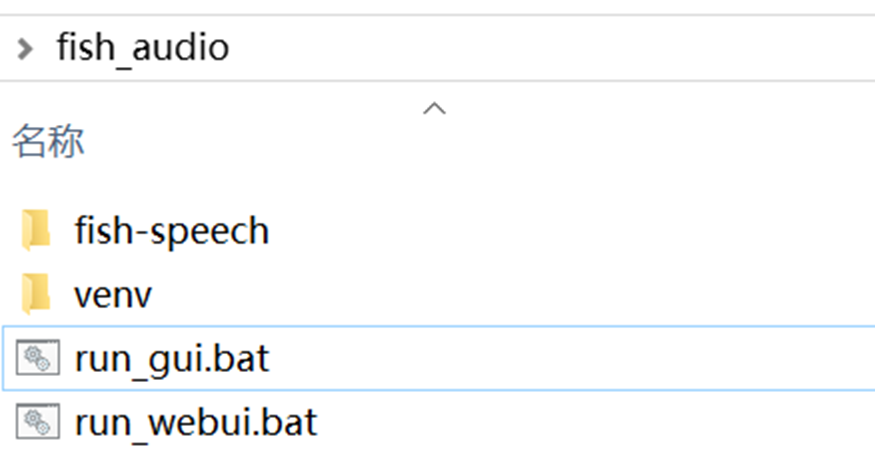Select the venv folder name label
This screenshot has height=473, width=875.
pyautogui.click(x=113, y=295)
